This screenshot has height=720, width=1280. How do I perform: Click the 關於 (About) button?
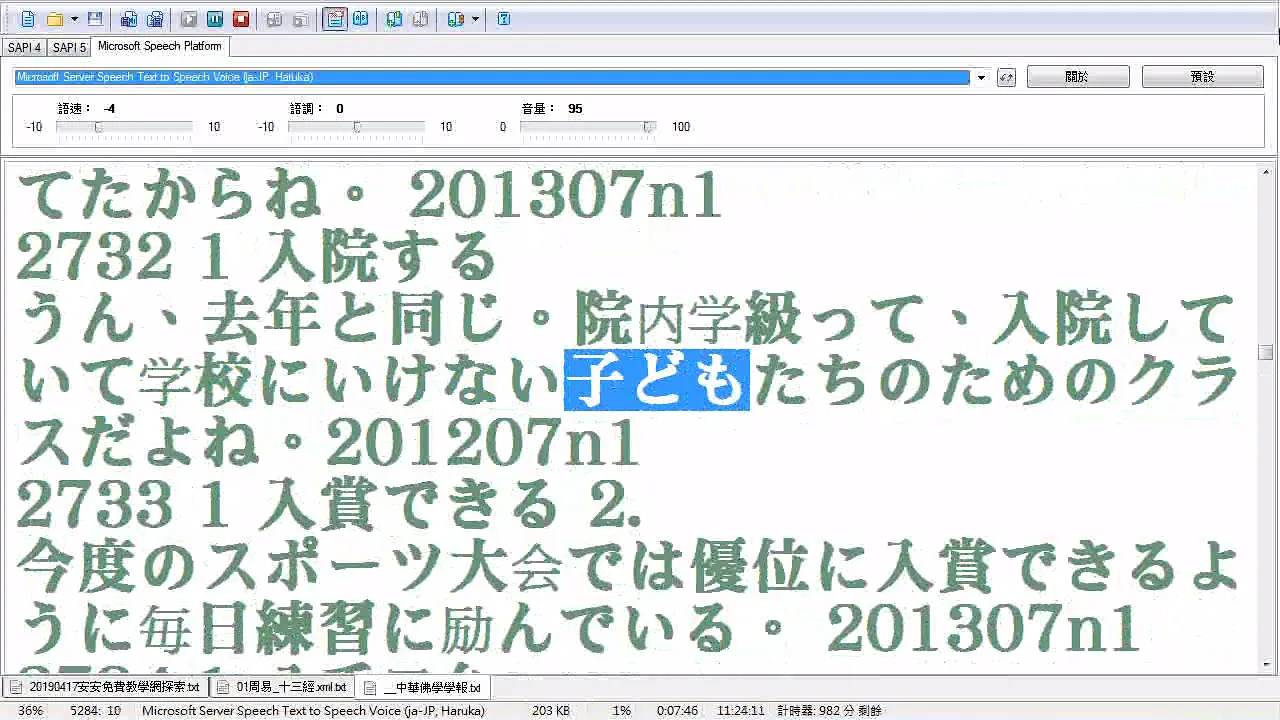tap(1078, 77)
